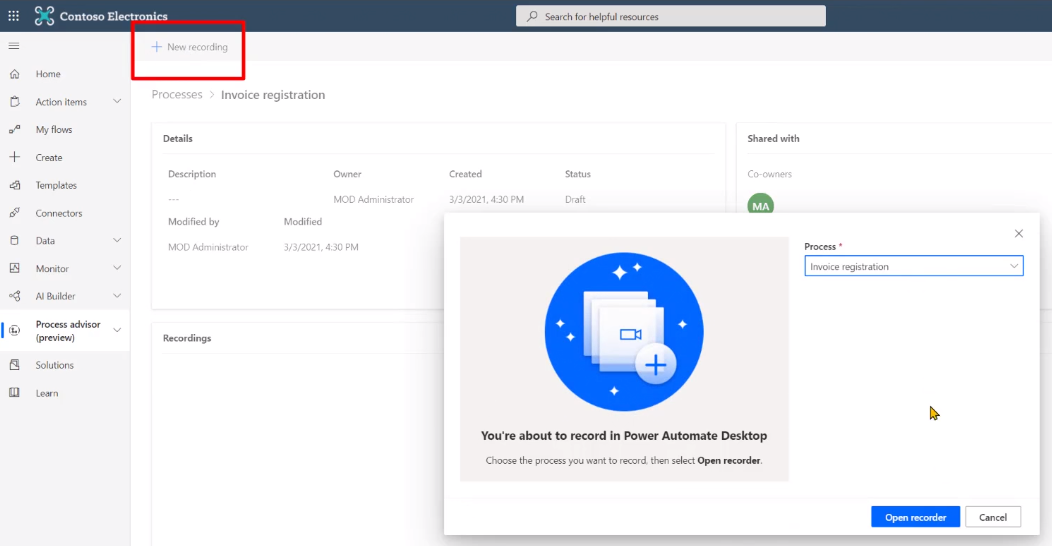
Task: Click the Learn book icon
Action: click(15, 393)
